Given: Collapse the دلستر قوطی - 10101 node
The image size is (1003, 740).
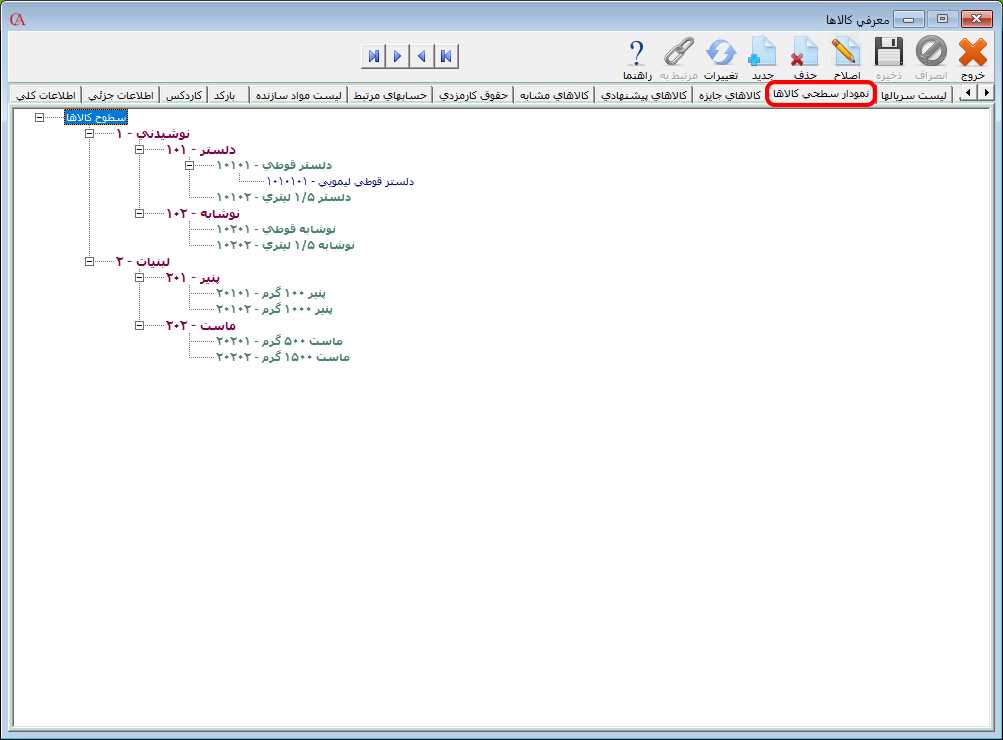Looking at the screenshot, I should tap(189, 165).
